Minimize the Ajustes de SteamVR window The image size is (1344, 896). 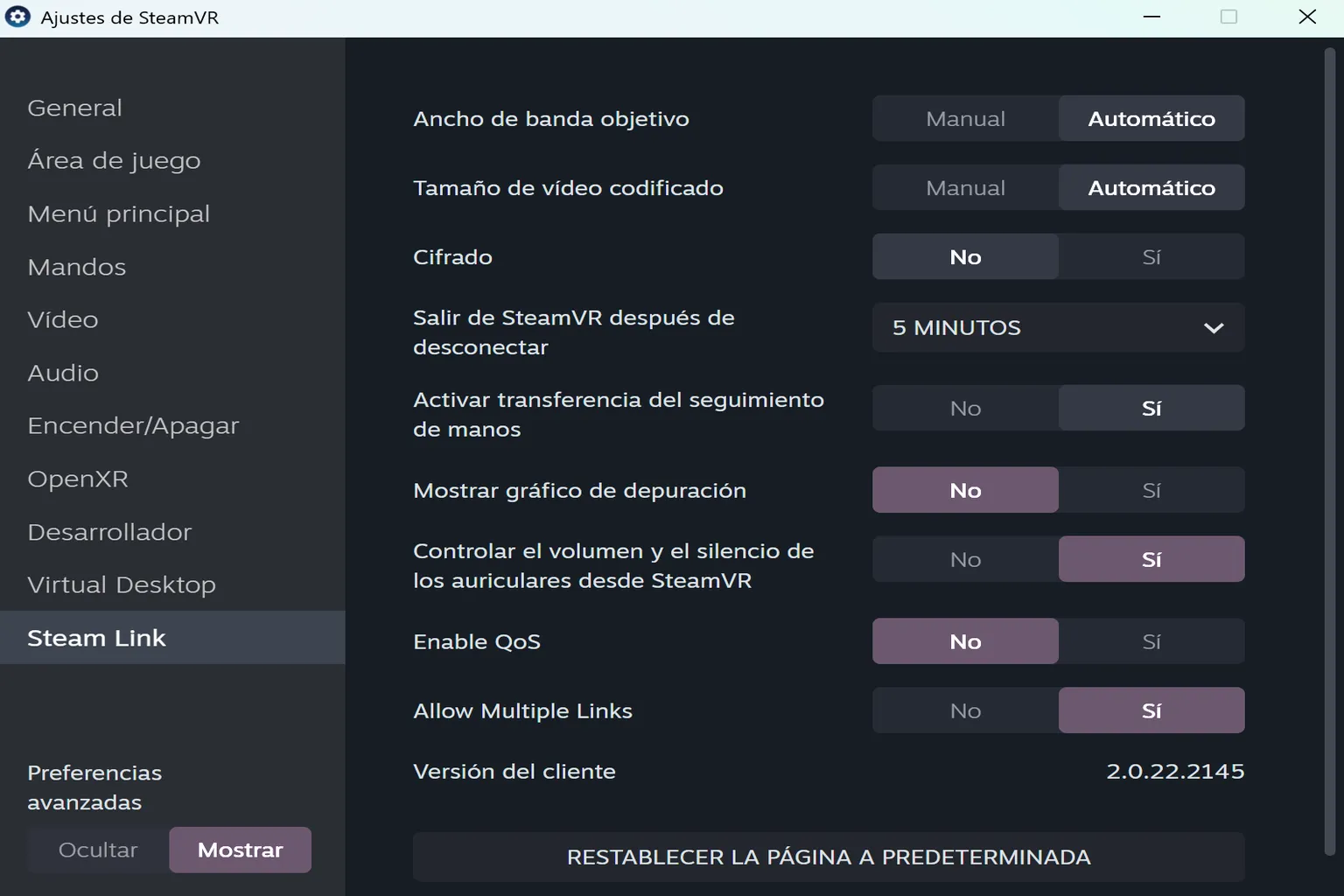pyautogui.click(x=1151, y=17)
